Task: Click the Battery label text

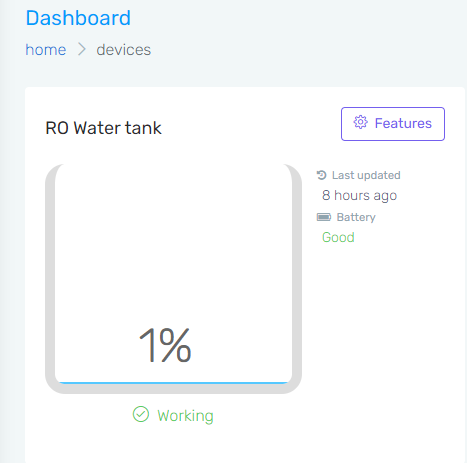Action: [x=356, y=217]
